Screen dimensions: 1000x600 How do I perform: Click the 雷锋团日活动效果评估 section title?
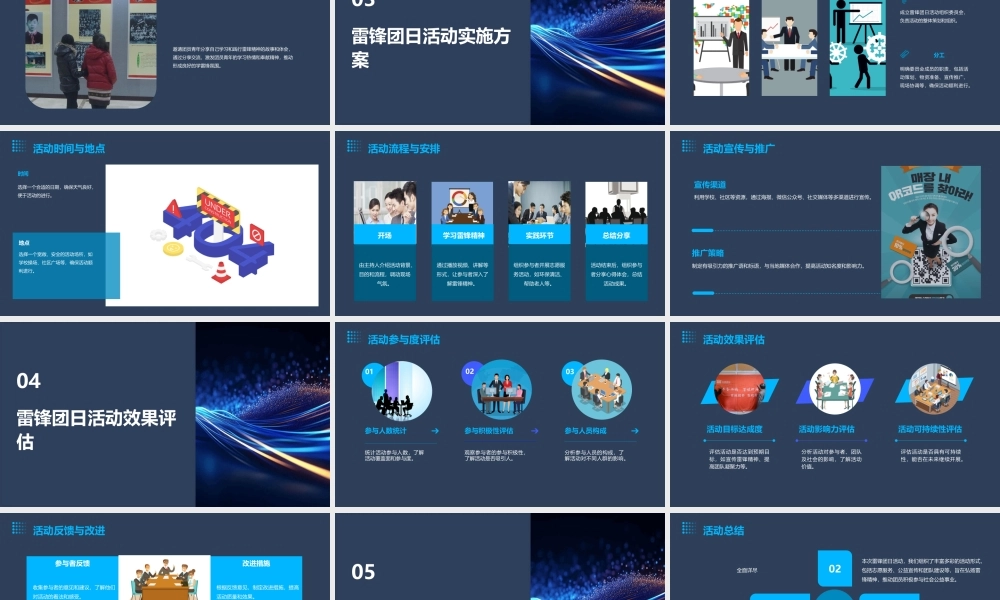(x=96, y=430)
